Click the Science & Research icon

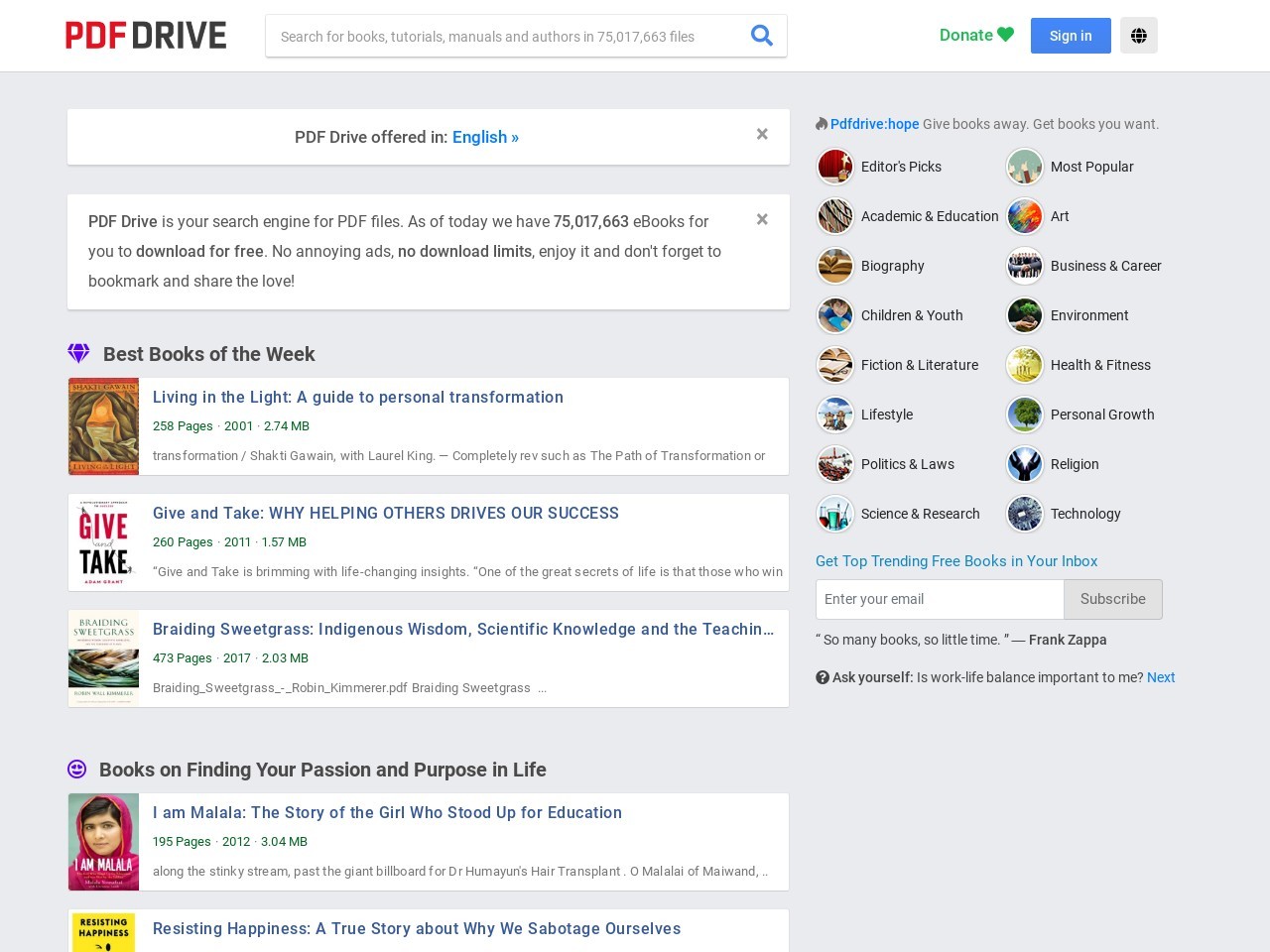835,514
